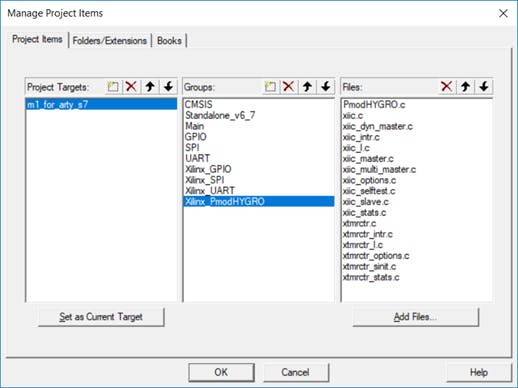Open the Books tab
This screenshot has width=518, height=388.
click(x=169, y=41)
